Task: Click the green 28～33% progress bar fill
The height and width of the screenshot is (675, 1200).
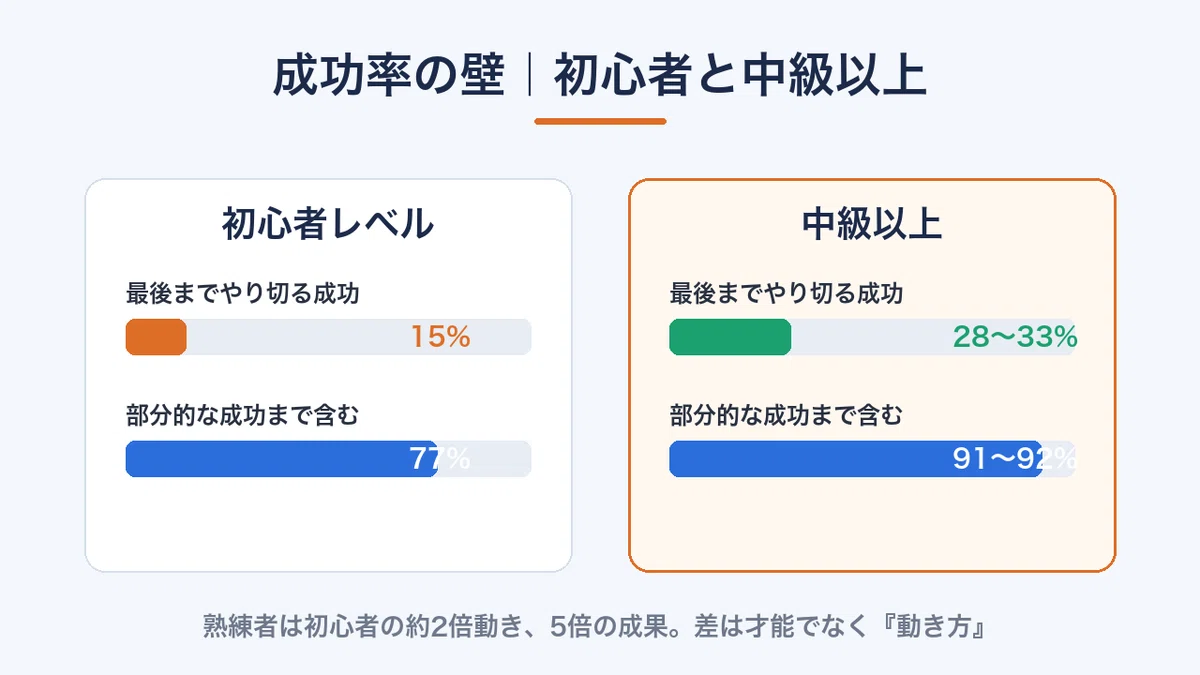Action: (730, 337)
